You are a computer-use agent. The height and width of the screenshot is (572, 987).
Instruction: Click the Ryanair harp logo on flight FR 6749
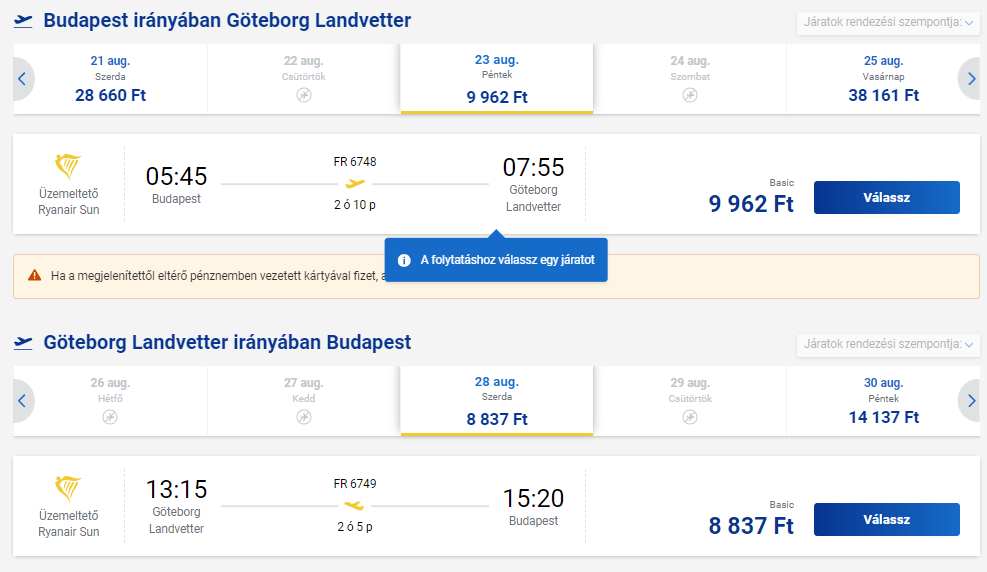click(x=68, y=489)
